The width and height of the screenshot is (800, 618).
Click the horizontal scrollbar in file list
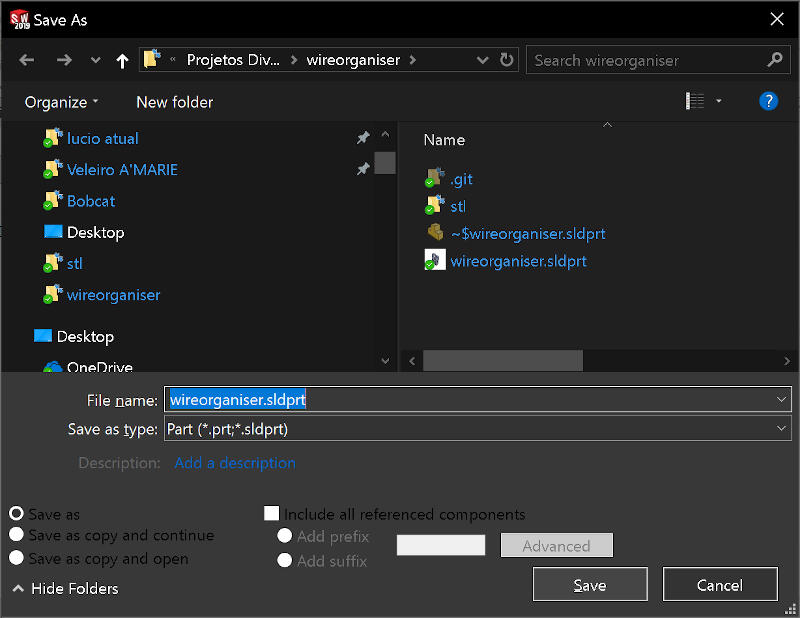click(x=502, y=360)
